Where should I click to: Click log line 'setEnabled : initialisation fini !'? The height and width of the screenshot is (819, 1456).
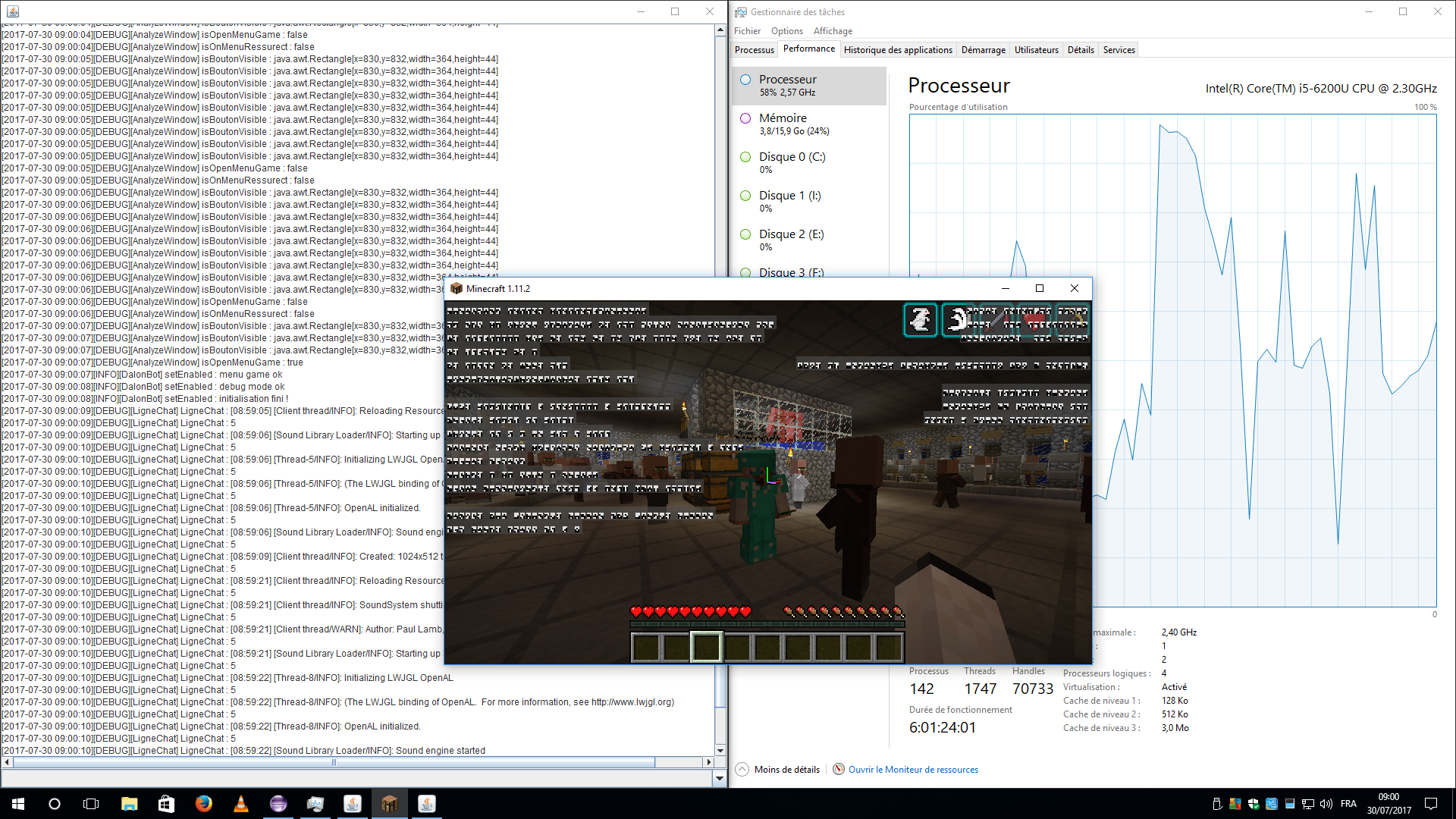[146, 399]
